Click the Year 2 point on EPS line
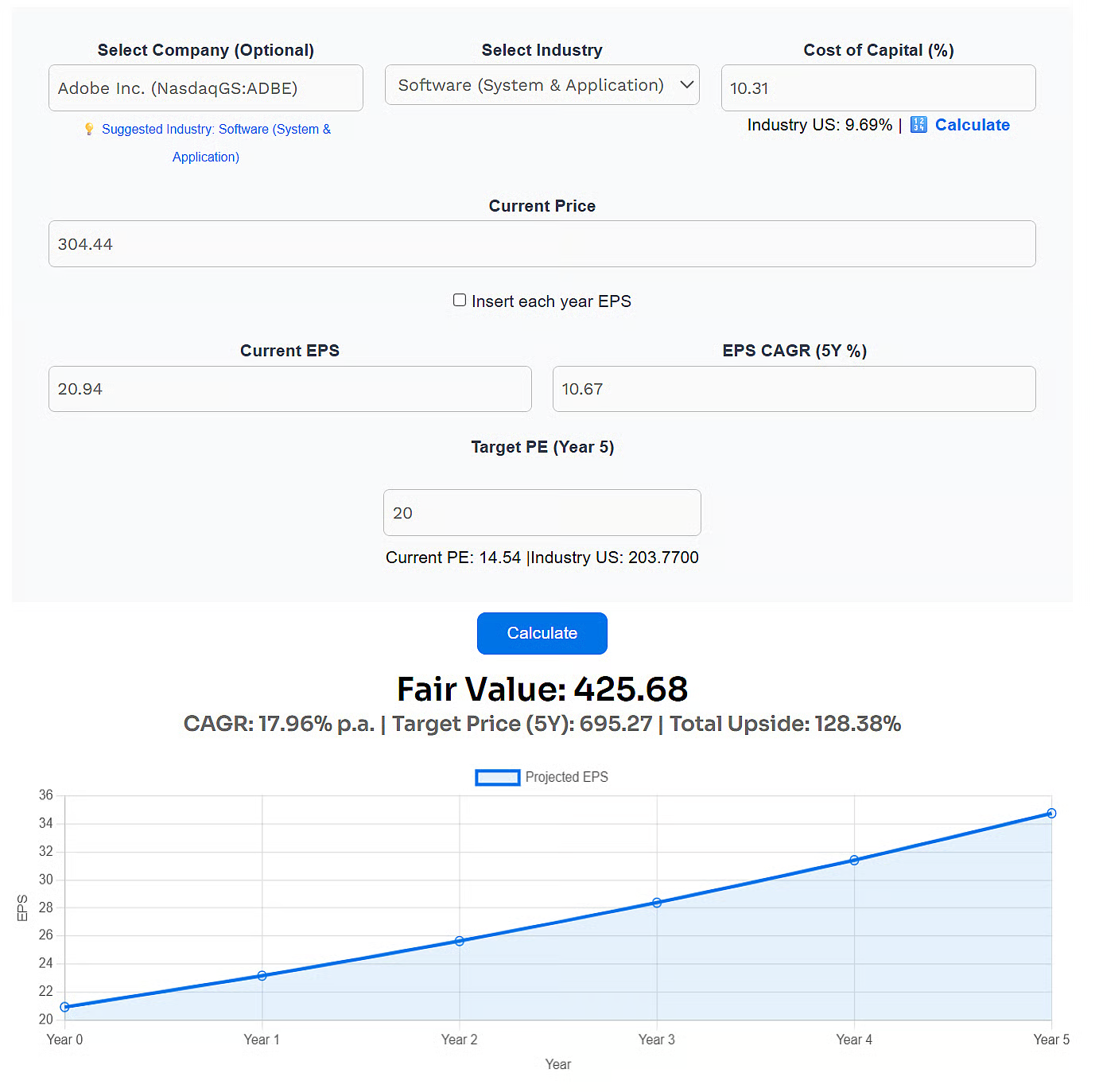1099x1092 pixels. click(x=460, y=941)
